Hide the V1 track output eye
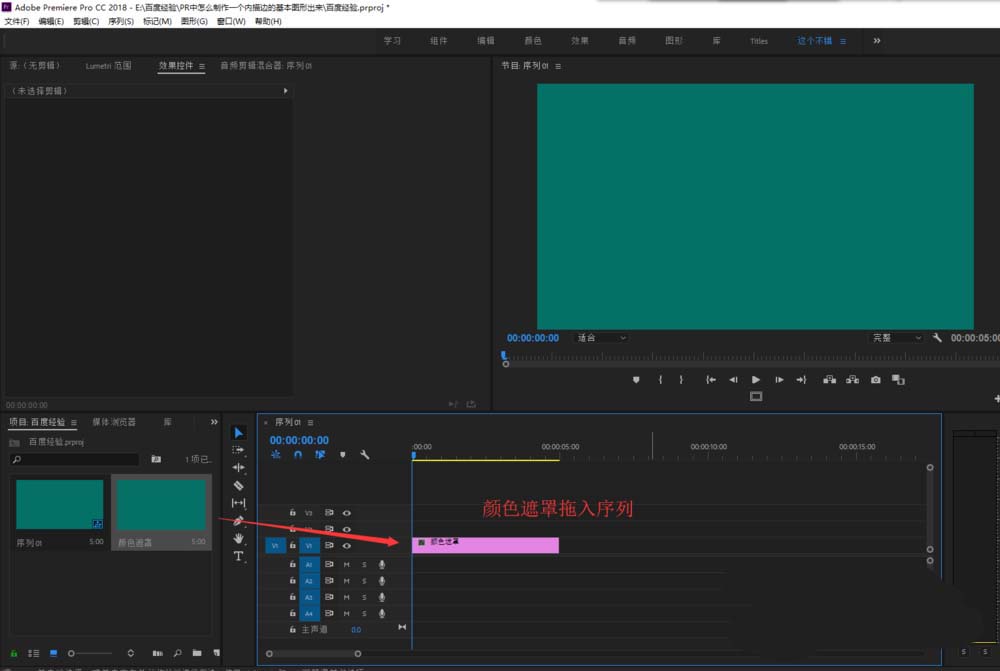This screenshot has height=671, width=1000. pos(346,546)
